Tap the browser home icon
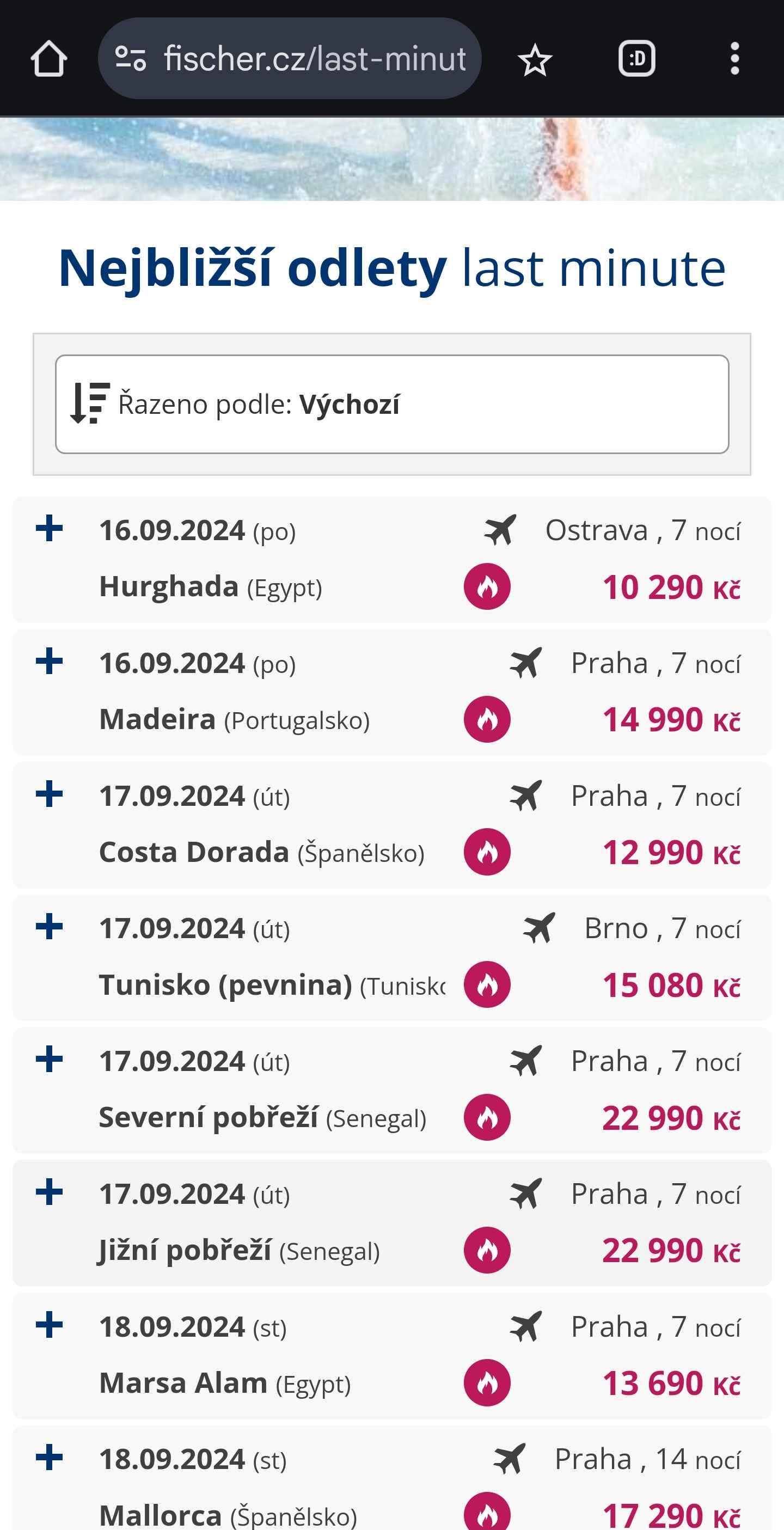 point(48,59)
